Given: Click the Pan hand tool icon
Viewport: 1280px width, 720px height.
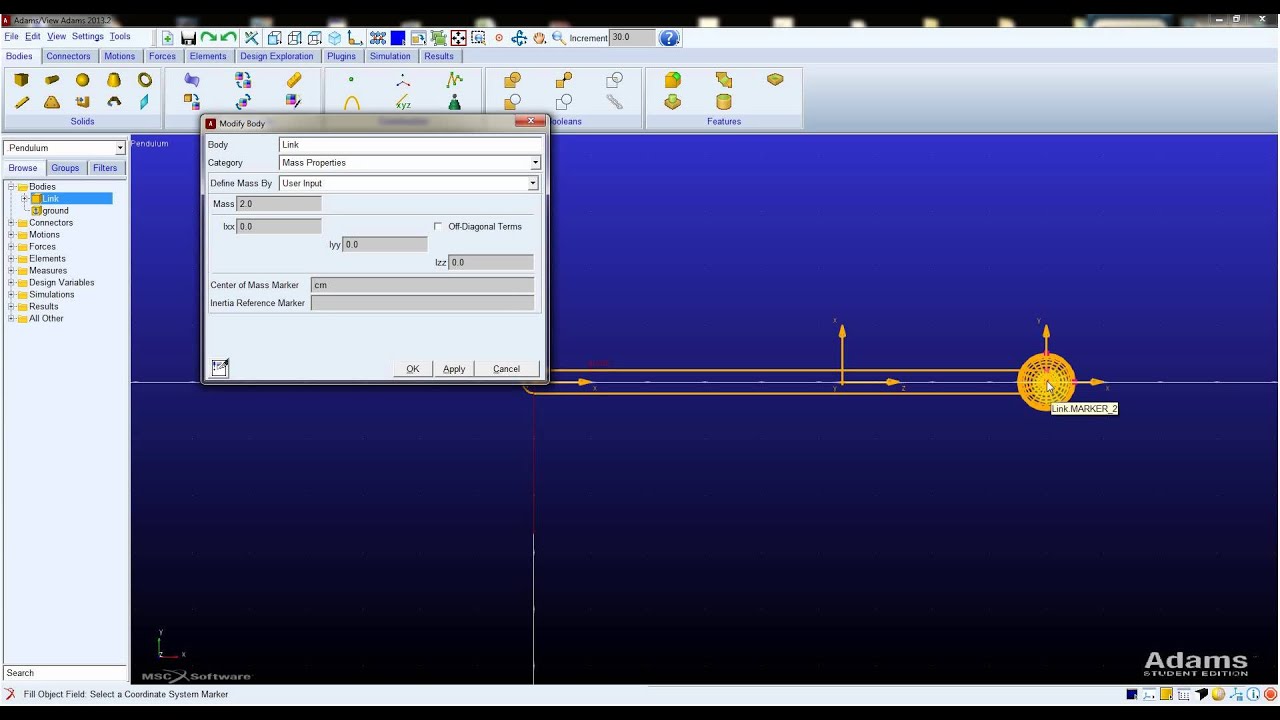Looking at the screenshot, I should (x=539, y=38).
